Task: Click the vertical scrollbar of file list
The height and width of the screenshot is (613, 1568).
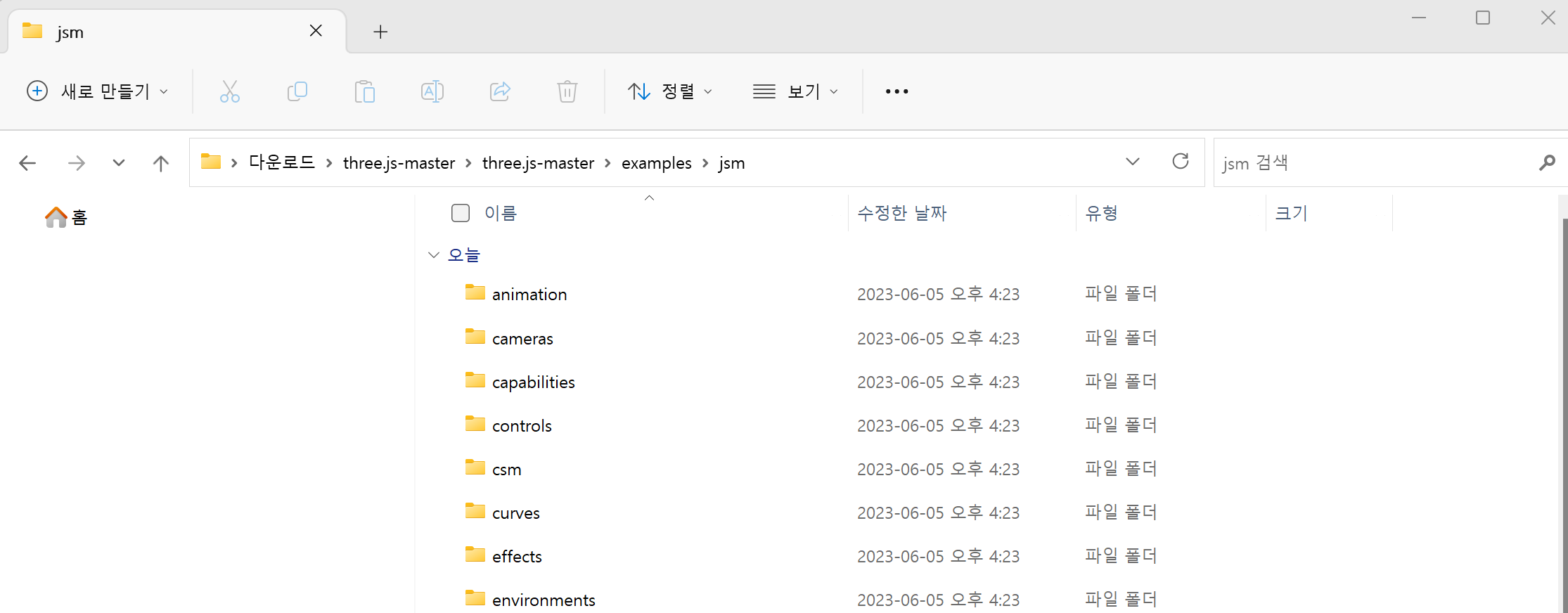Action: coord(1564,415)
